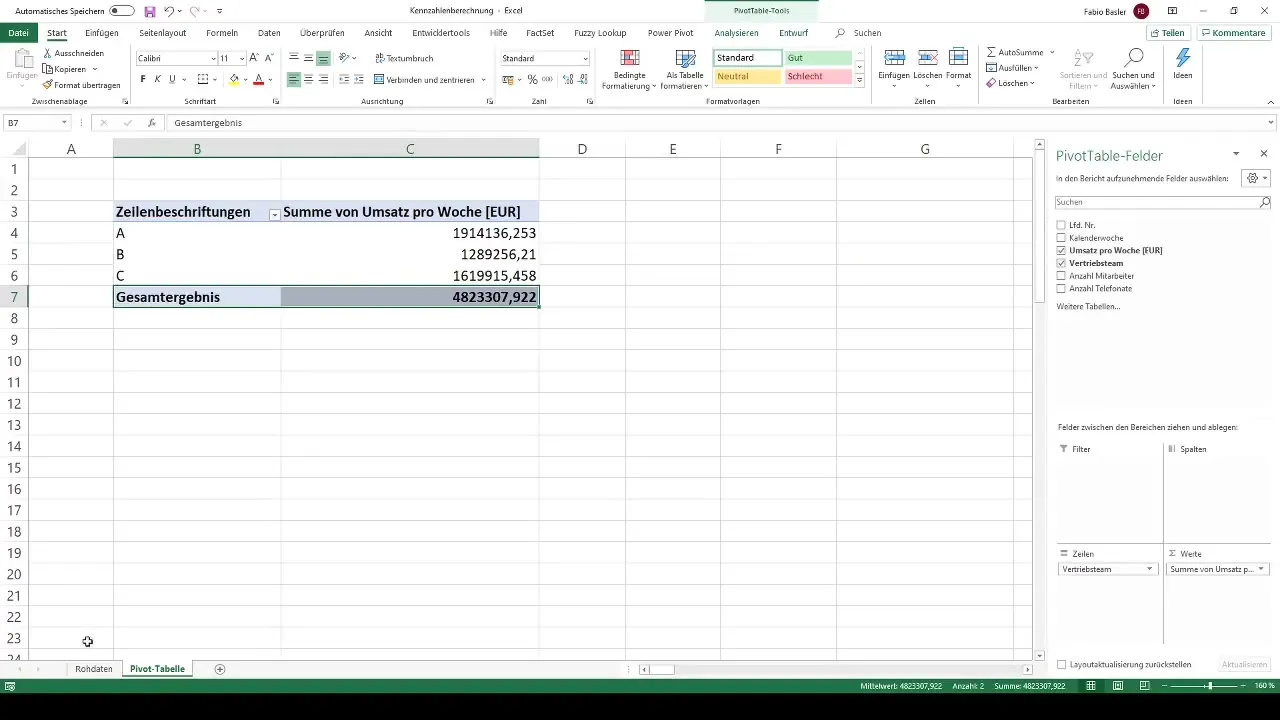Viewport: 1280px width, 720px height.
Task: Click the red font color A icon
Action: click(258, 79)
